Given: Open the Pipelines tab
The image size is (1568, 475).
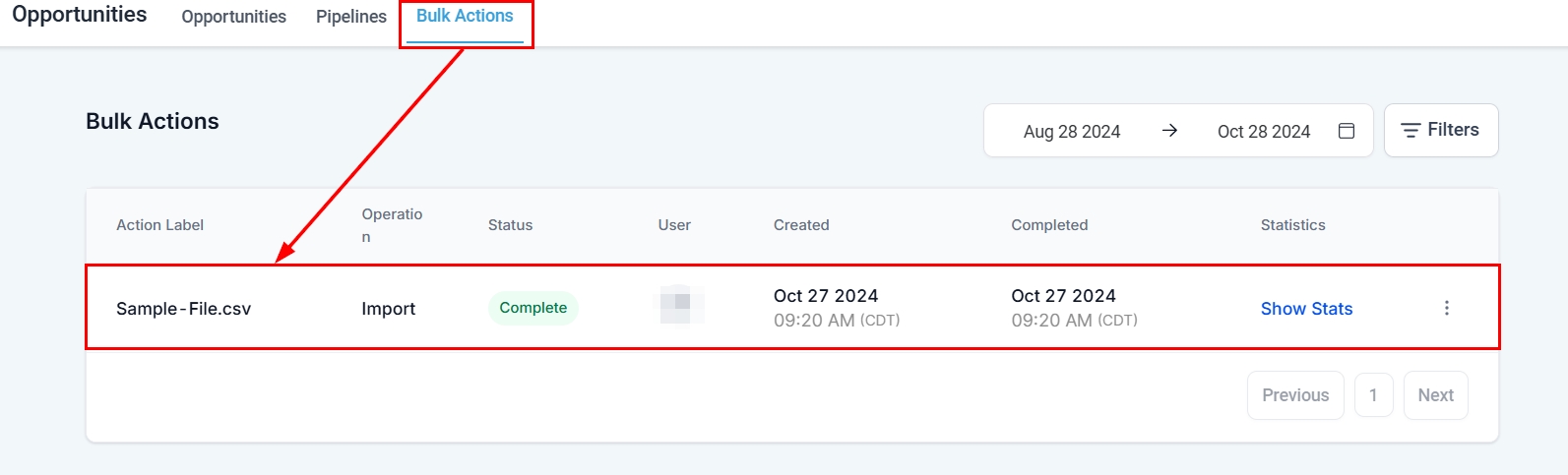Looking at the screenshot, I should click(350, 17).
